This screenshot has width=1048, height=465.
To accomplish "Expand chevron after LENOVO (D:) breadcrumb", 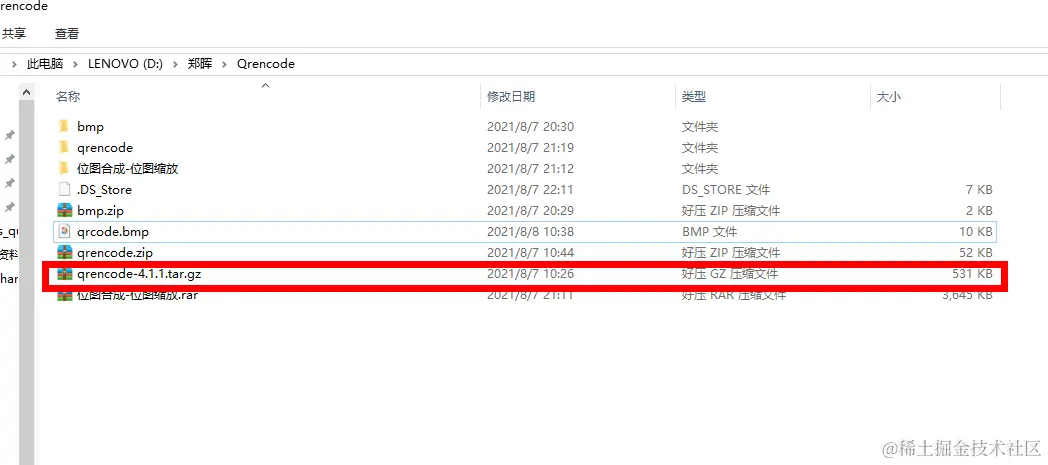I will click(176, 64).
